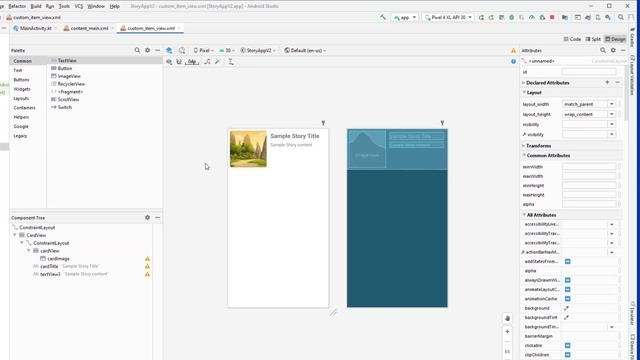This screenshot has width=640, height=360.
Task: Select Buttons category in Palette
Action: pyautogui.click(x=21, y=80)
